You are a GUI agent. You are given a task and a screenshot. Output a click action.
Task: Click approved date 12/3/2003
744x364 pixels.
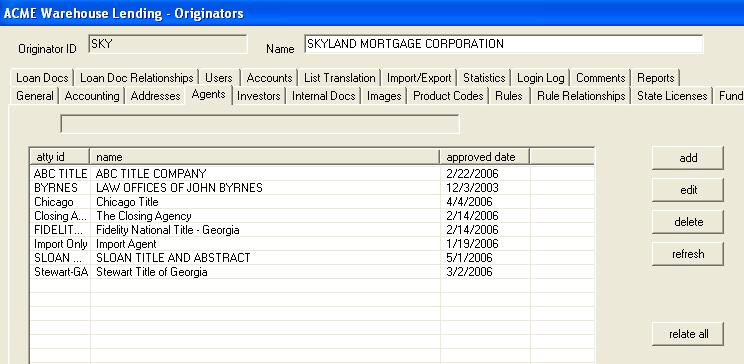point(472,188)
